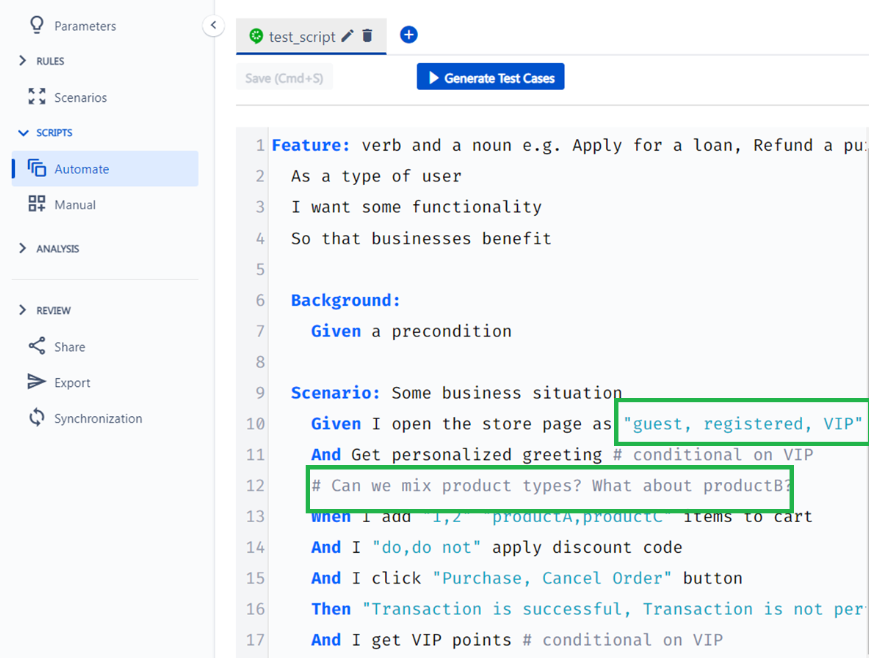Click the Save (Cmd+S) button

click(x=284, y=78)
